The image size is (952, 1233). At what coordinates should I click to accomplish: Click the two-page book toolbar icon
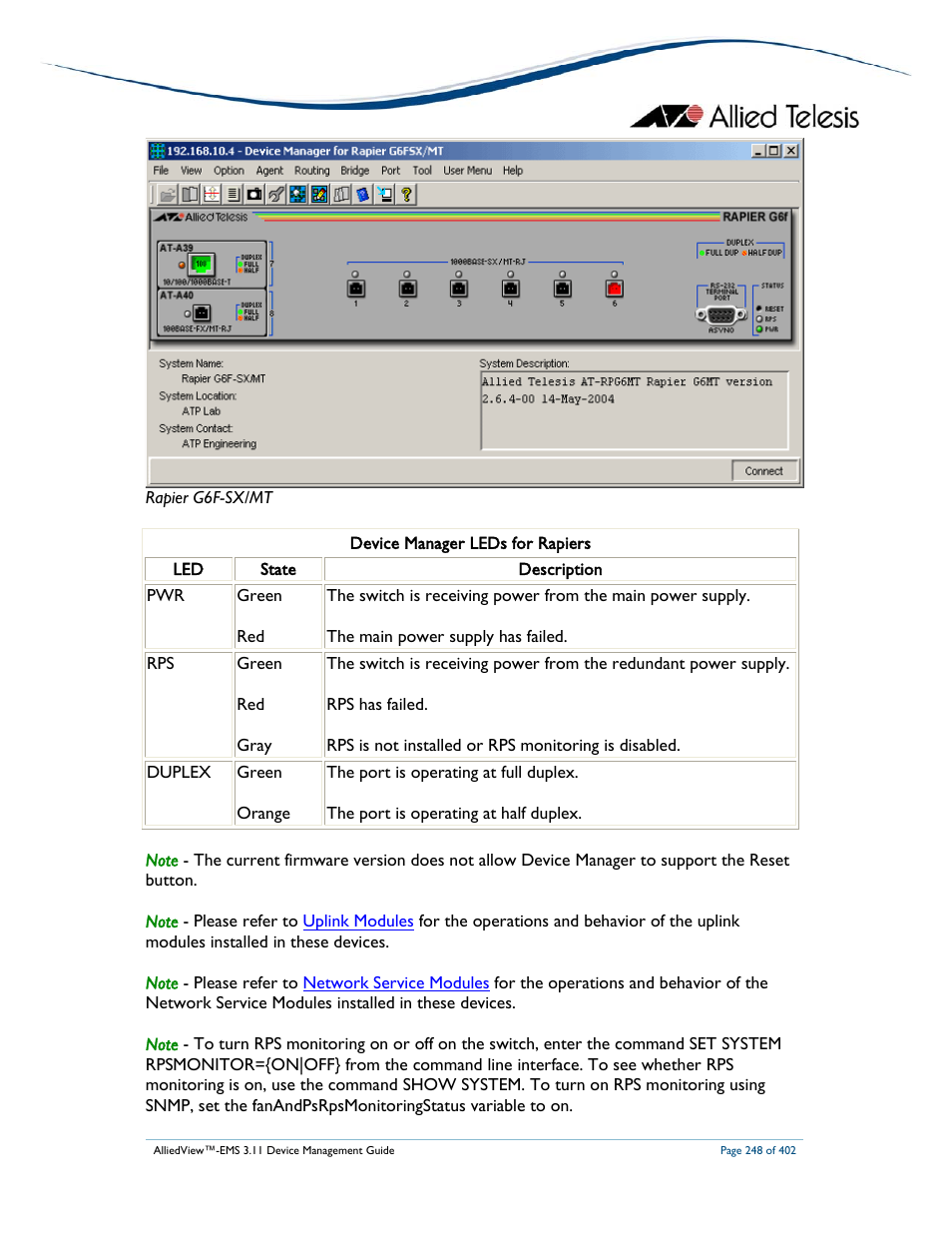[x=190, y=194]
